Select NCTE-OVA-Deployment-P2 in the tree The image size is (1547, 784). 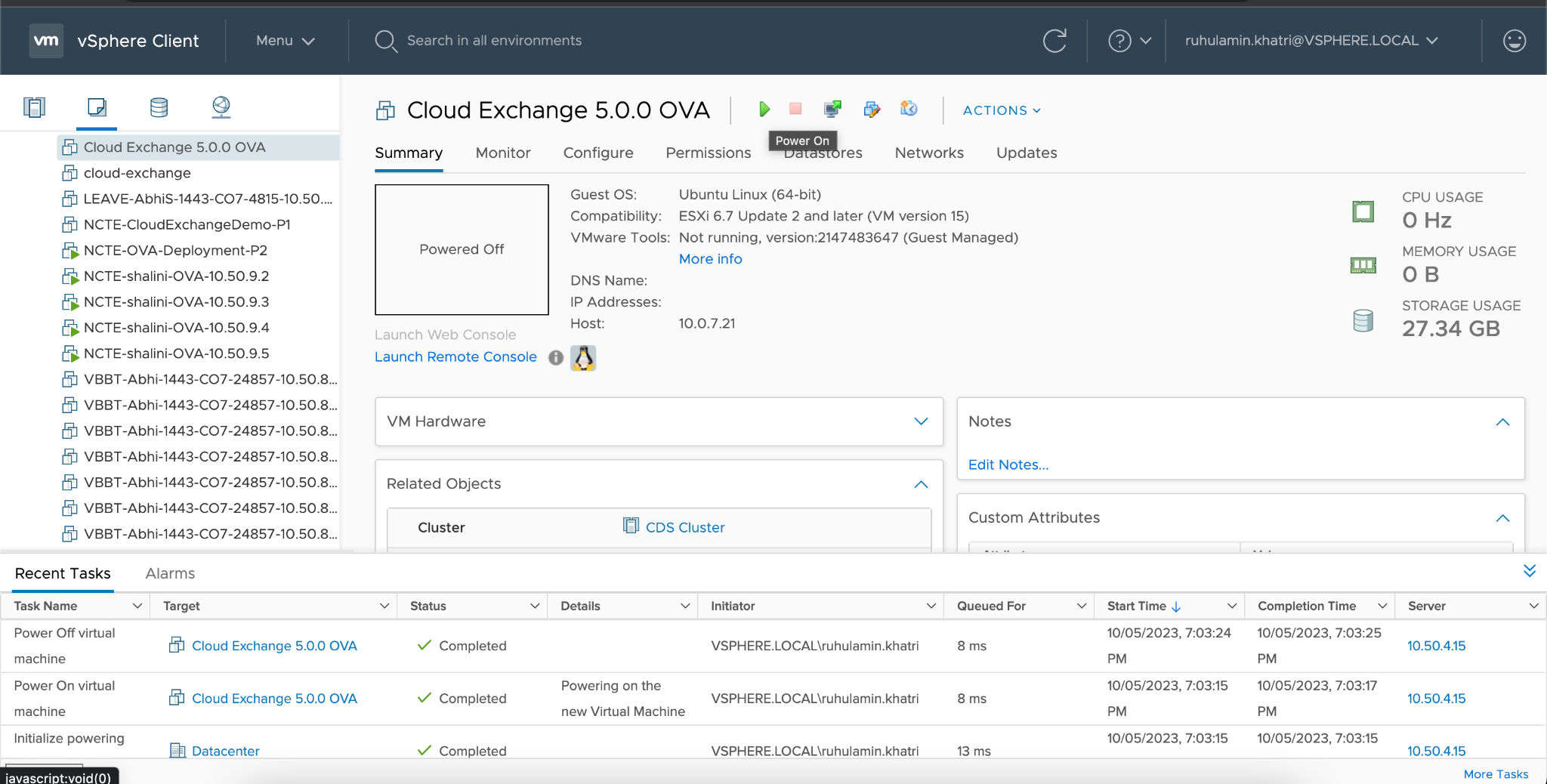[x=175, y=250]
